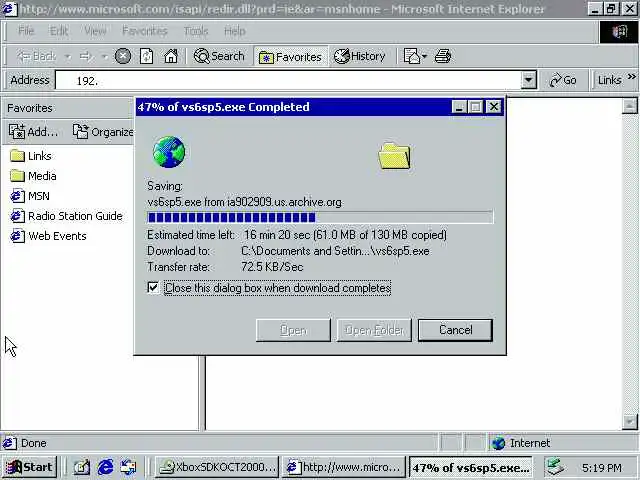Go to the Home page icon
The width and height of the screenshot is (640, 480).
coord(171,56)
